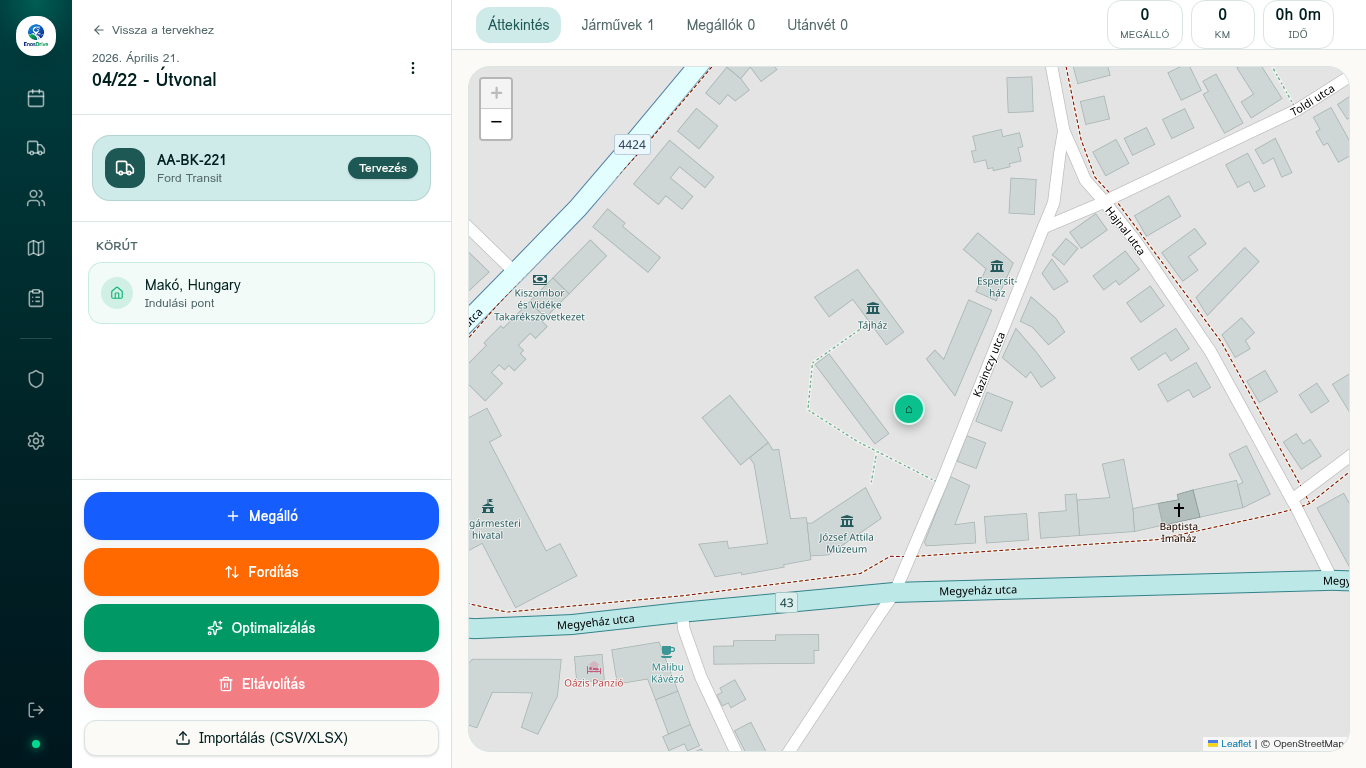Switch to the Megállók 0 tab
The height and width of the screenshot is (768, 1366).
tap(720, 25)
